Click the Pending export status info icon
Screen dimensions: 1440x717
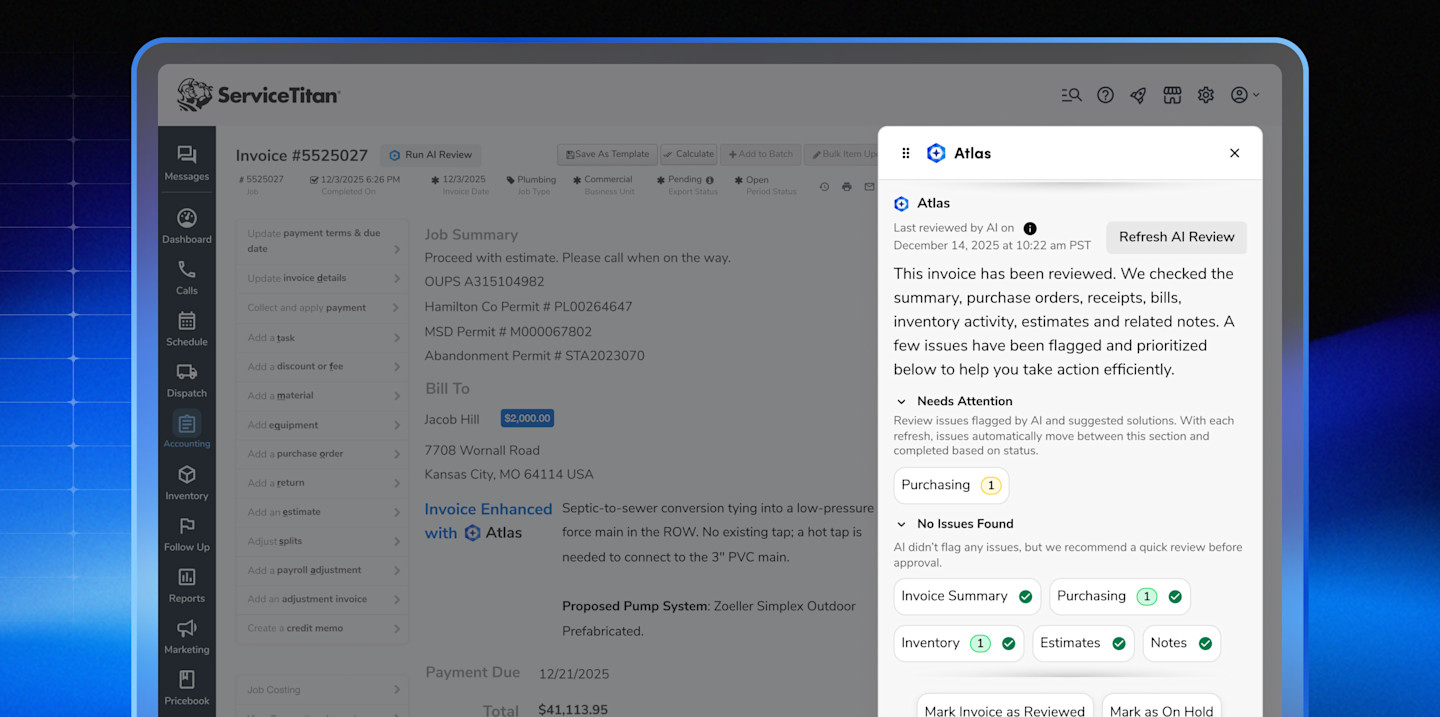710,180
